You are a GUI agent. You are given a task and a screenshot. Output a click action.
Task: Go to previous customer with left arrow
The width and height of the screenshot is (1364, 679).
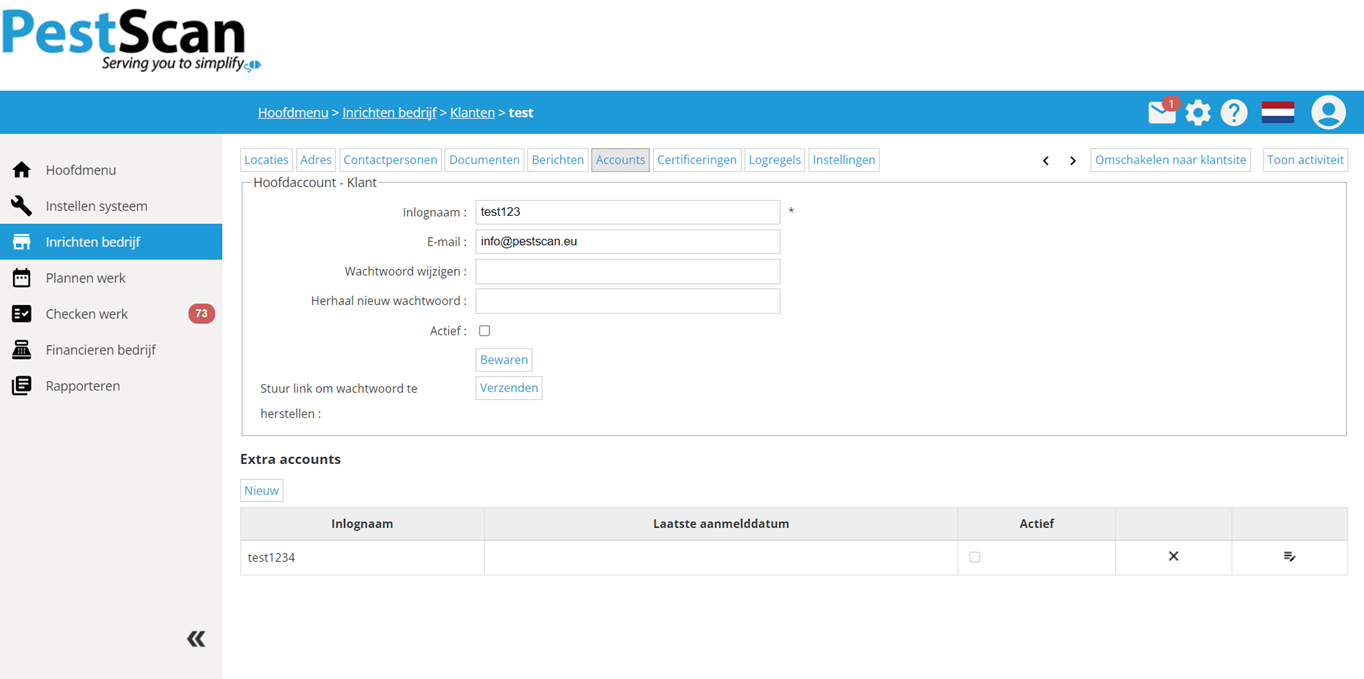[1046, 160]
